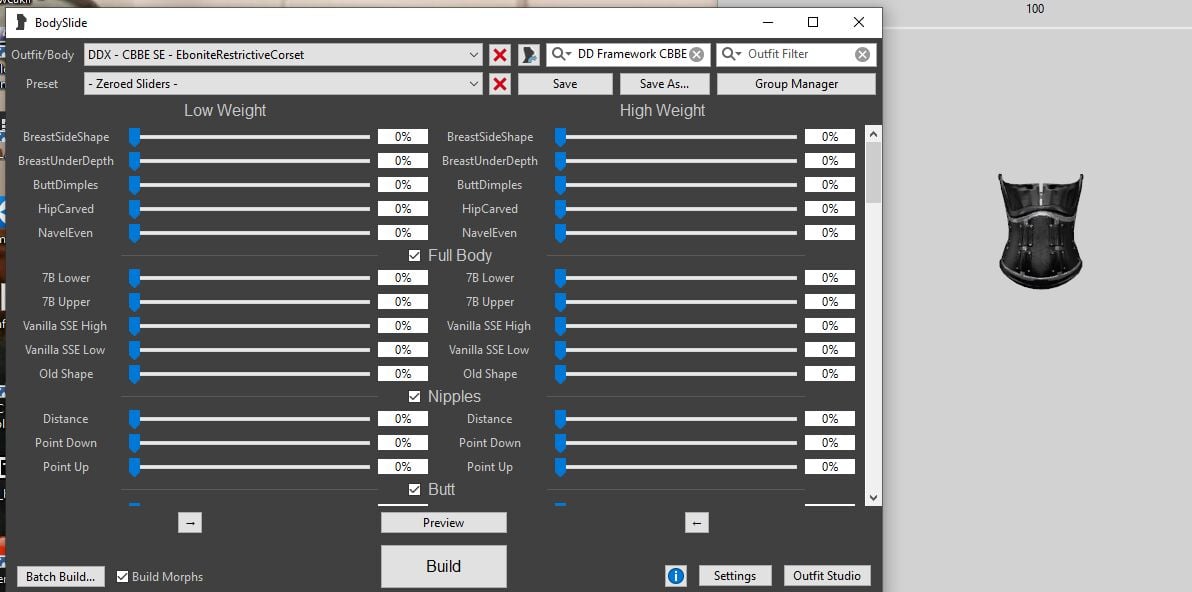
Task: Click the High Weight Distance slider handle
Action: point(560,419)
